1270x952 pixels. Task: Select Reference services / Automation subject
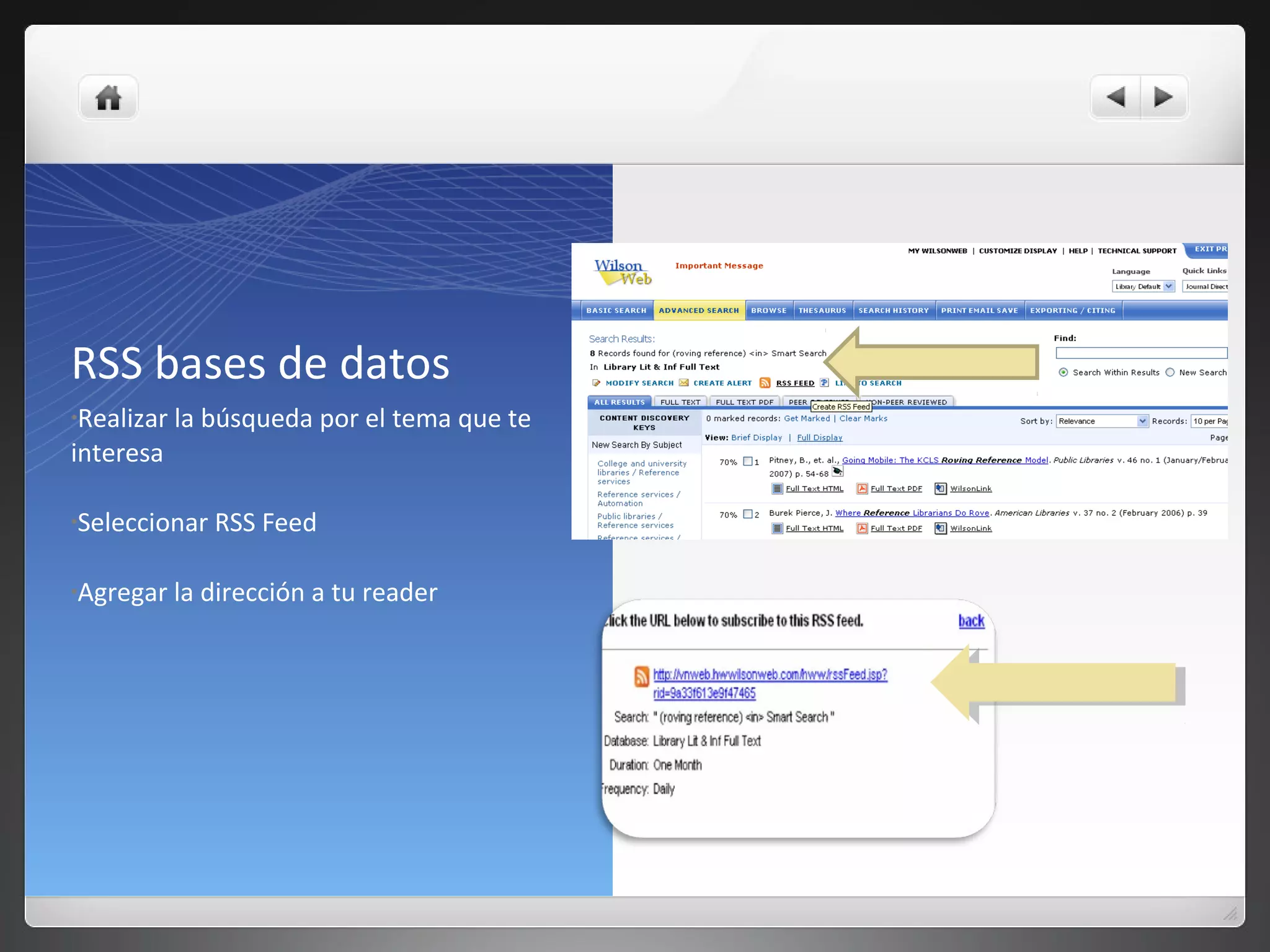(x=639, y=499)
